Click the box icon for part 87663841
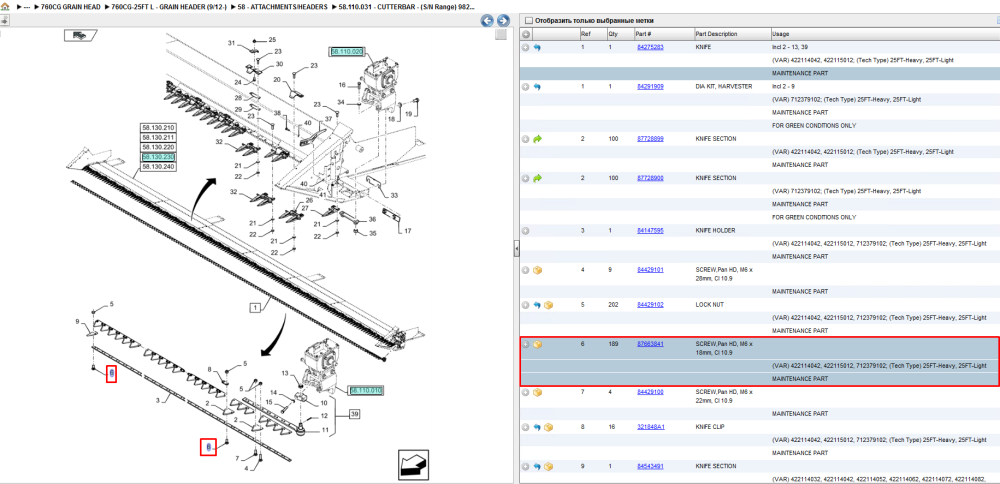 (x=537, y=344)
